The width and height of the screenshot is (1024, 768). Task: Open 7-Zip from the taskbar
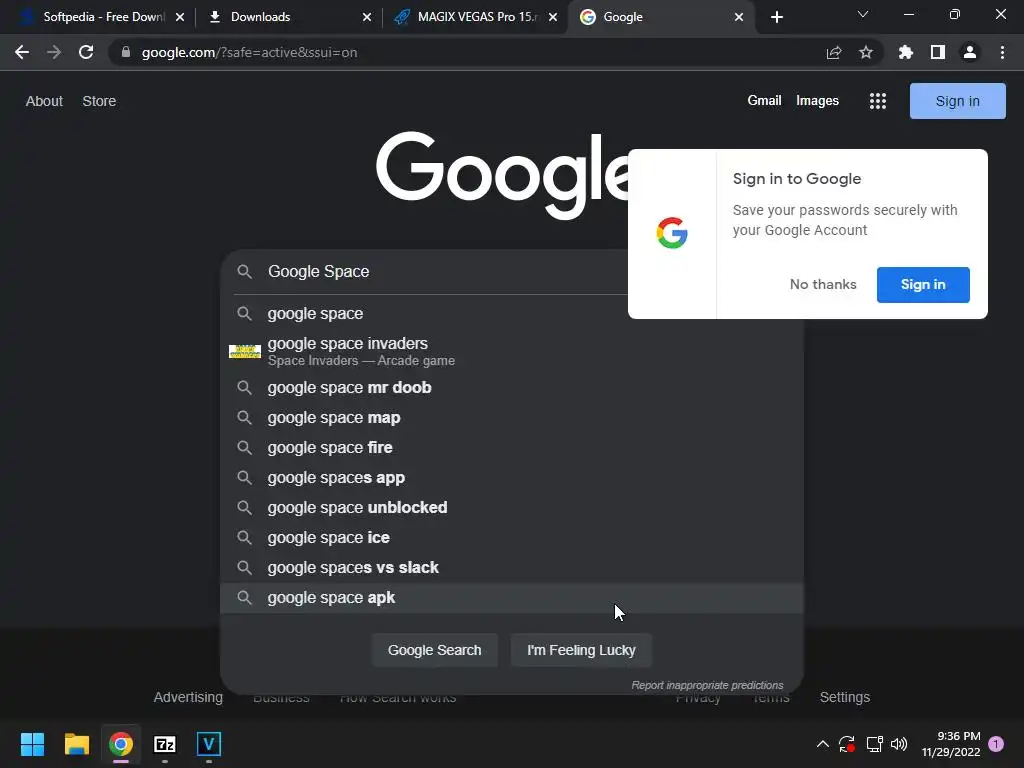click(x=165, y=744)
